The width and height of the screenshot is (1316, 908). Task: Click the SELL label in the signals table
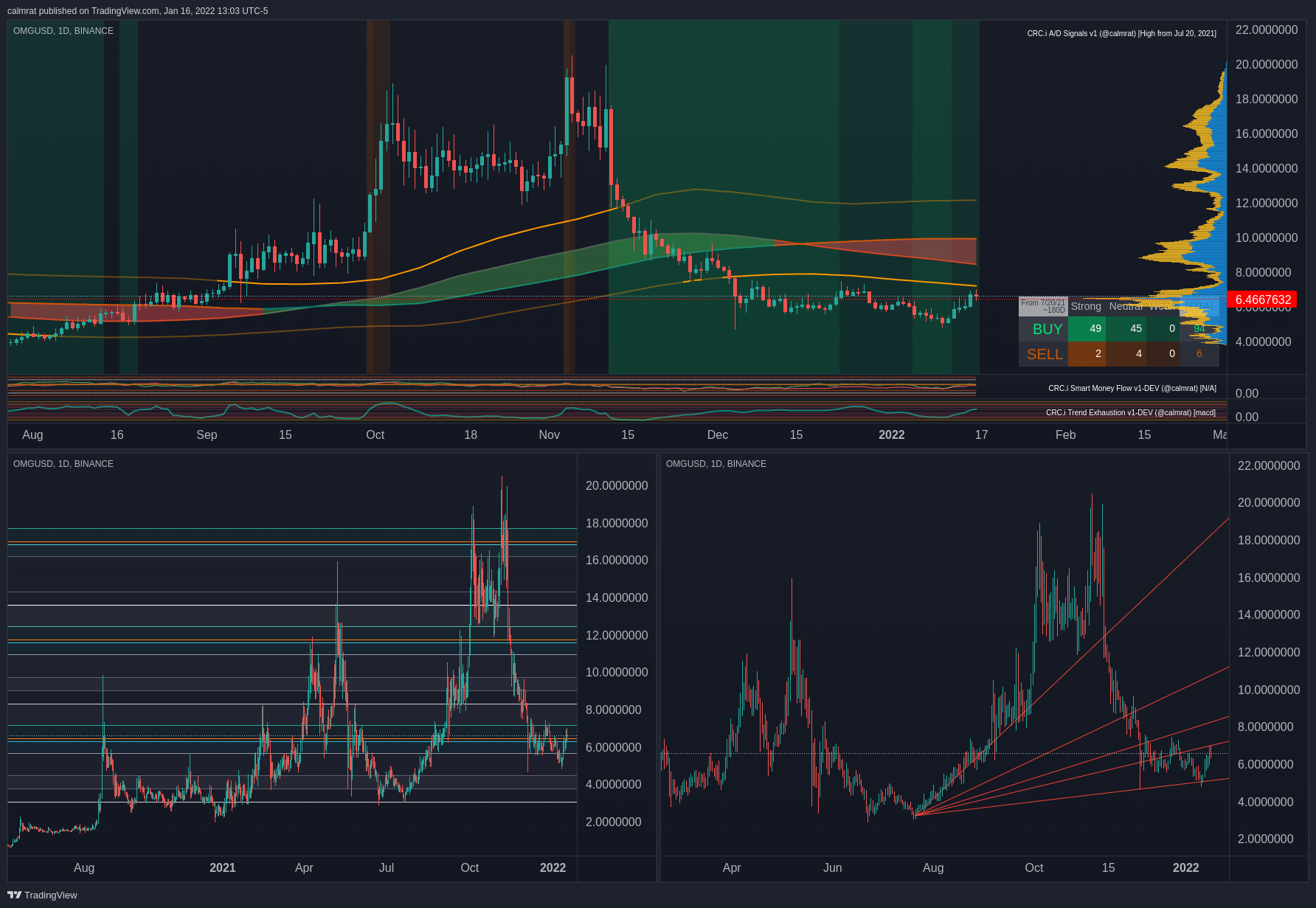[x=1045, y=354]
